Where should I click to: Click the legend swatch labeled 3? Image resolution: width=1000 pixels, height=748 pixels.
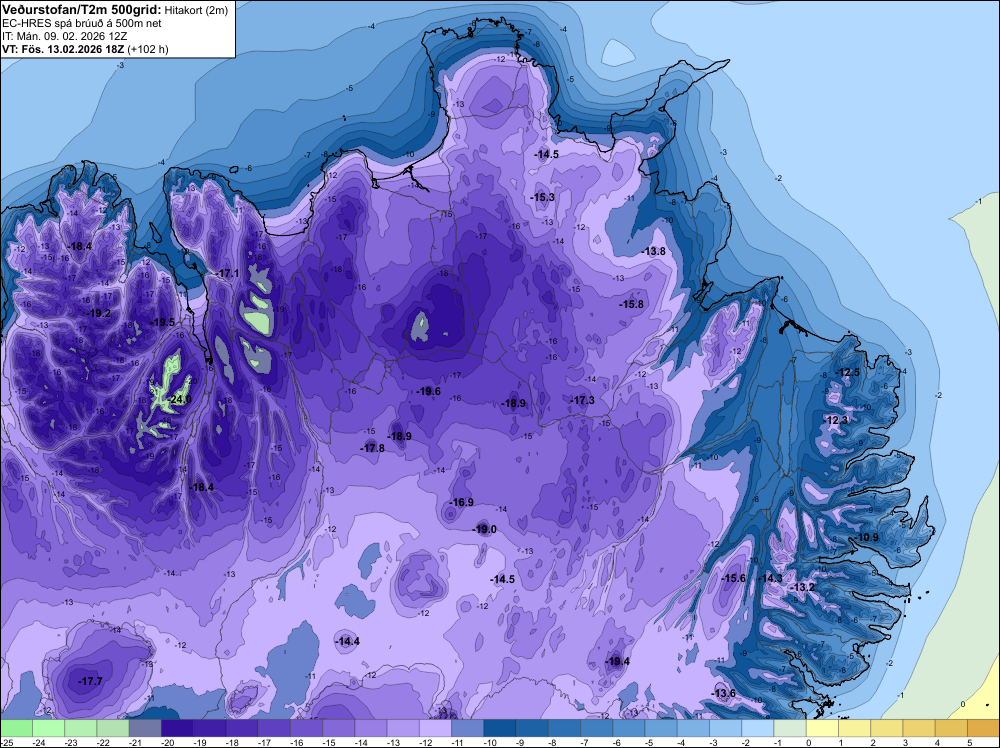(919, 728)
